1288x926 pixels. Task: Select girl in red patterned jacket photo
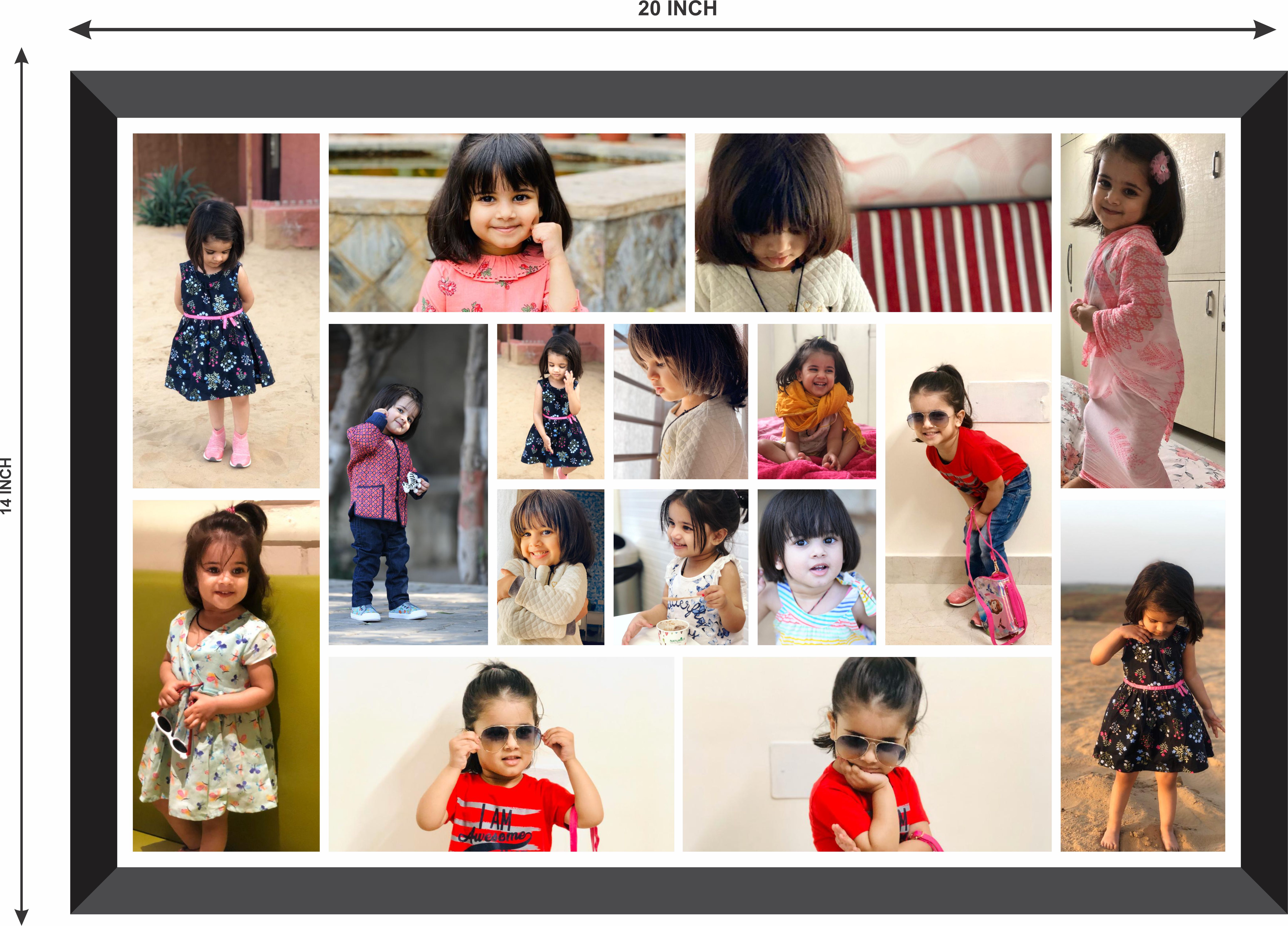click(x=408, y=484)
